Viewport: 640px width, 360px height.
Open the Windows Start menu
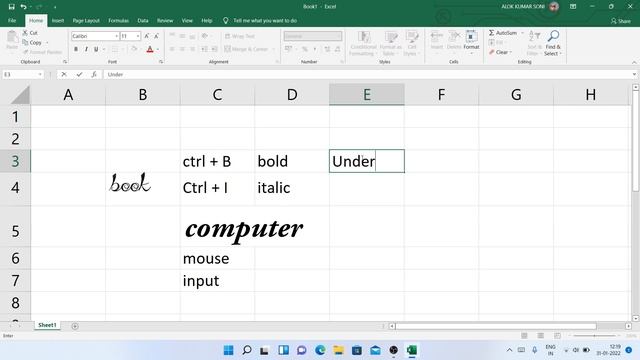[229, 350]
